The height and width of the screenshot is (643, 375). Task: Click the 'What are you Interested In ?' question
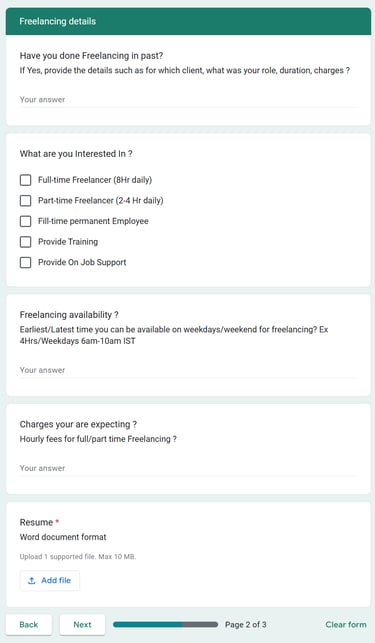click(x=76, y=154)
